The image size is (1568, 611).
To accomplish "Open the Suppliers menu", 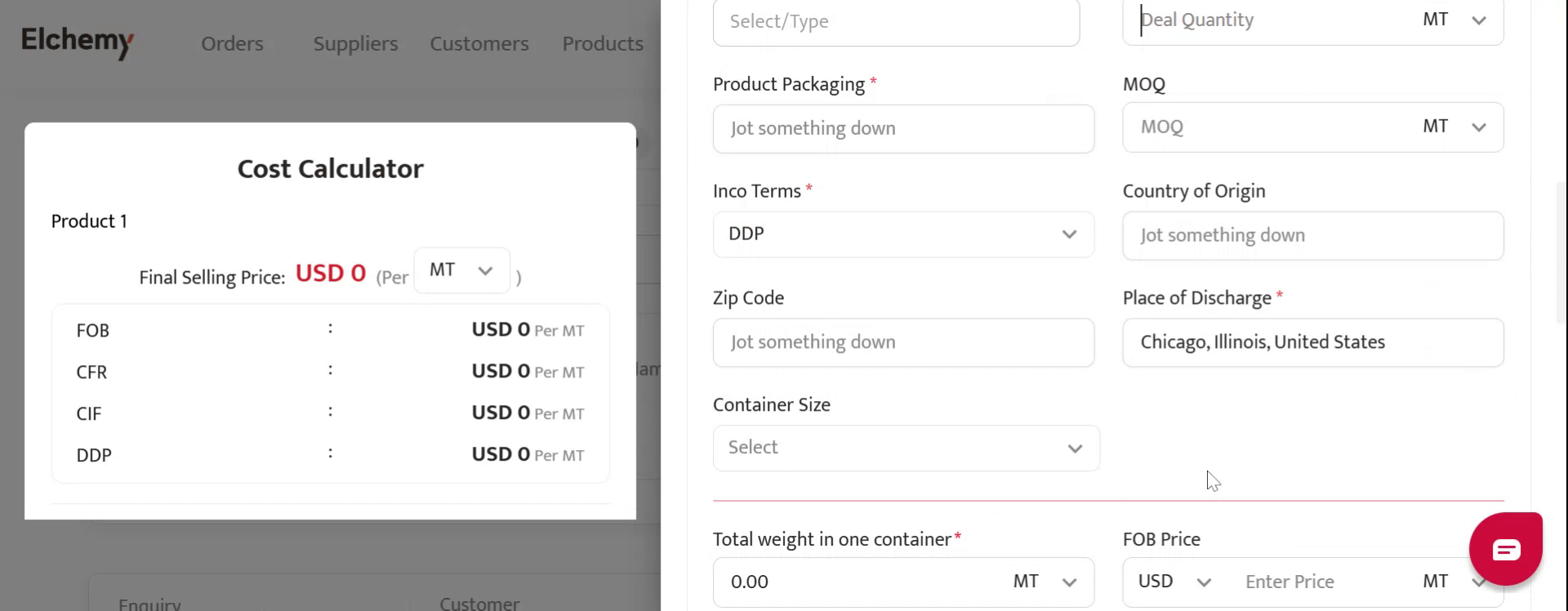I will (x=355, y=43).
